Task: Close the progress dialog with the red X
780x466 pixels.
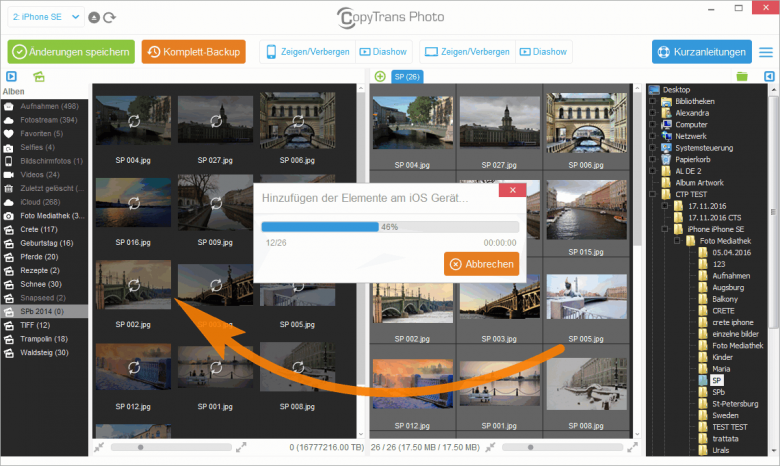Action: coord(511,189)
